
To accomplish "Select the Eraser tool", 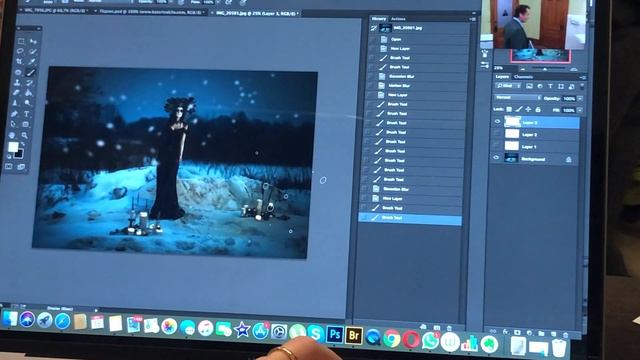I will coord(17,93).
